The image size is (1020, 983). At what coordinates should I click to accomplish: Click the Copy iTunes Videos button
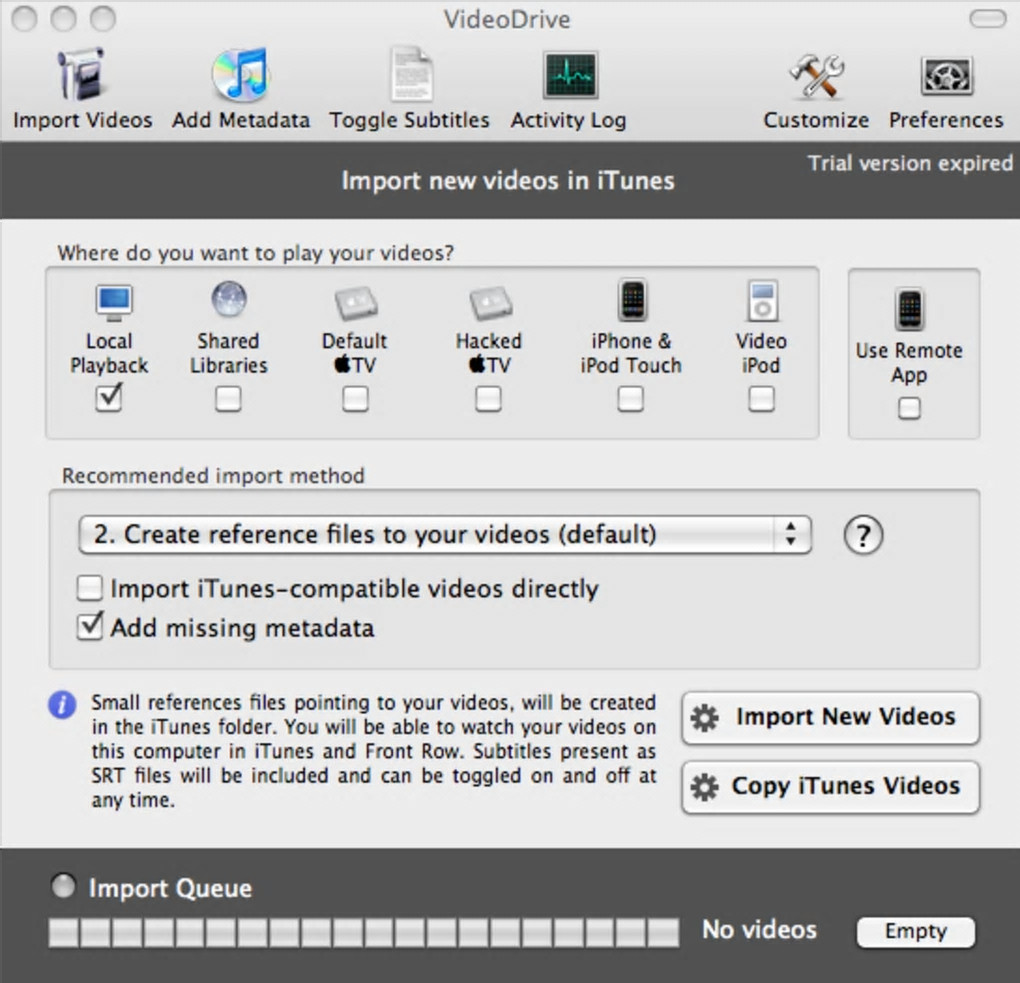coord(831,787)
